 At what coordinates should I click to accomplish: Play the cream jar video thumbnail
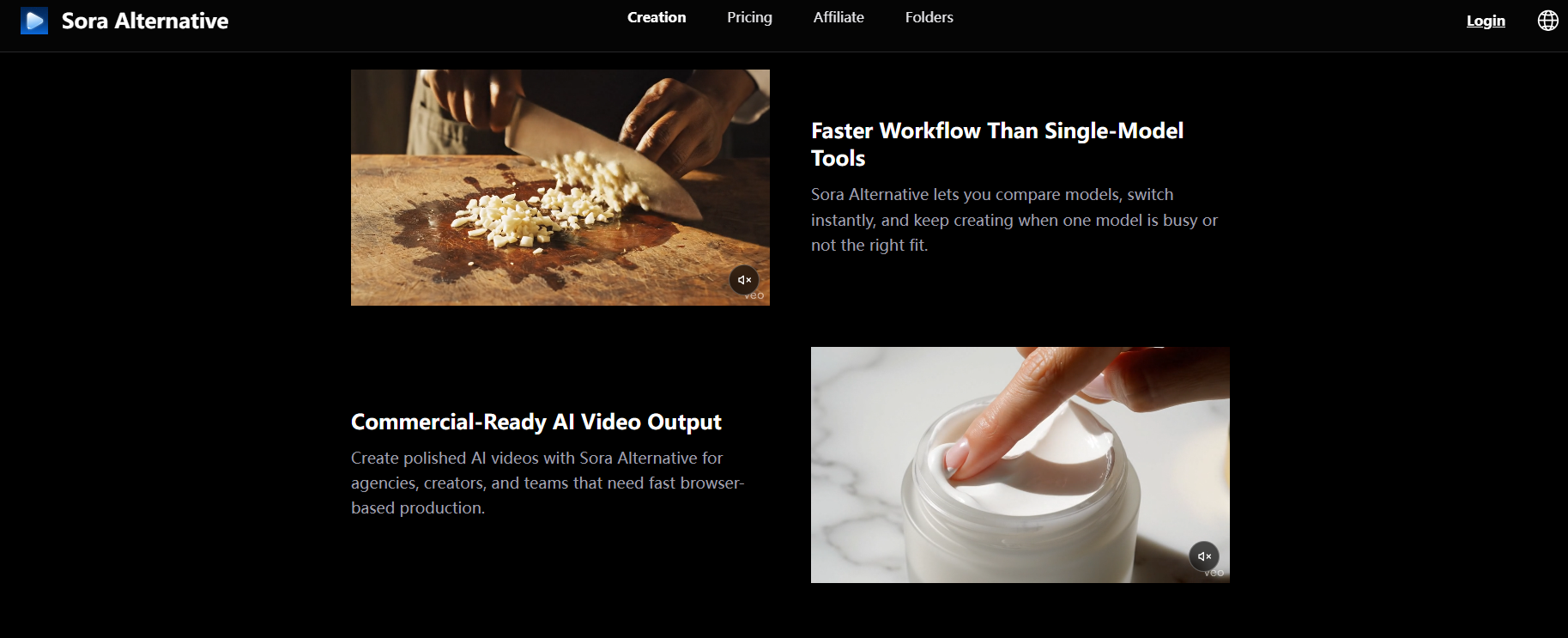pos(1020,465)
